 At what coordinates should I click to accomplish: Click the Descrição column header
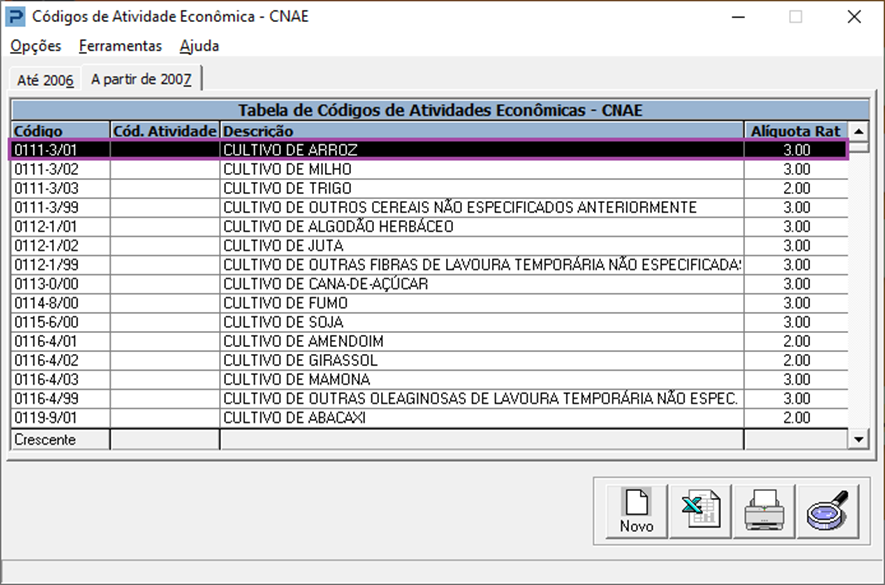click(x=482, y=131)
